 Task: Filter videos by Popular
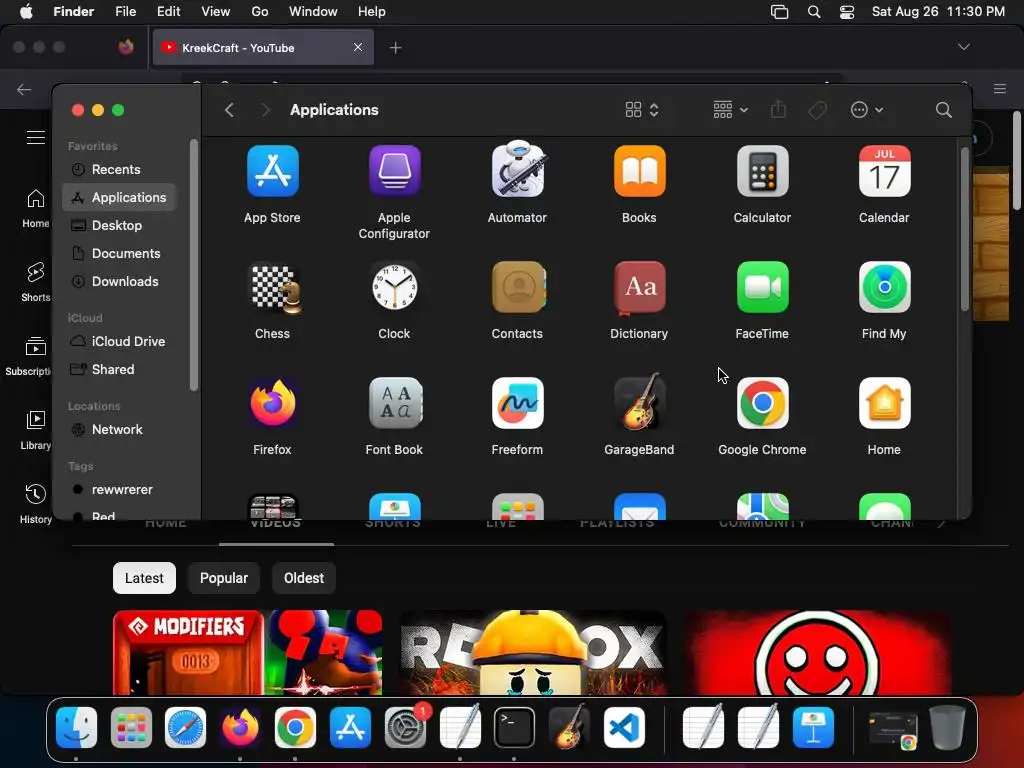(224, 578)
